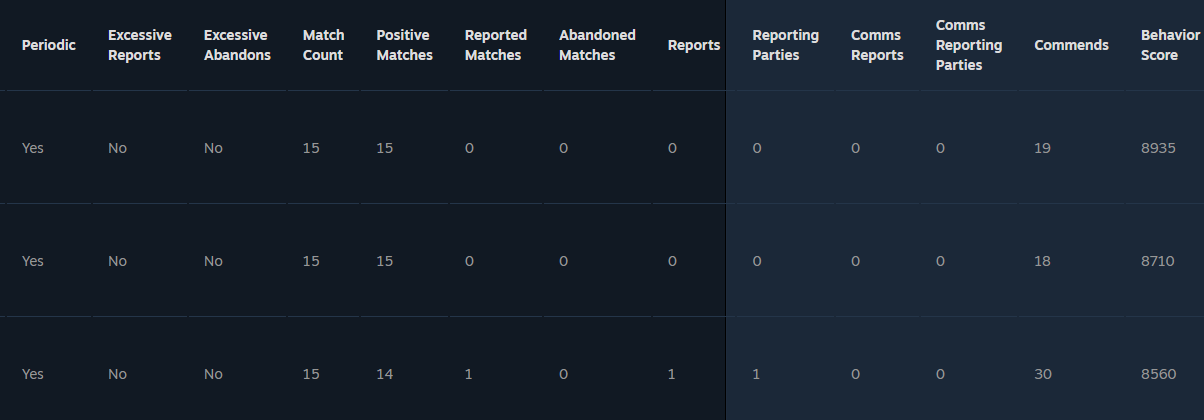Screen dimensions: 1204x420
Task: Click Positive Matches 15 in 8710 row
Action: coord(385,261)
